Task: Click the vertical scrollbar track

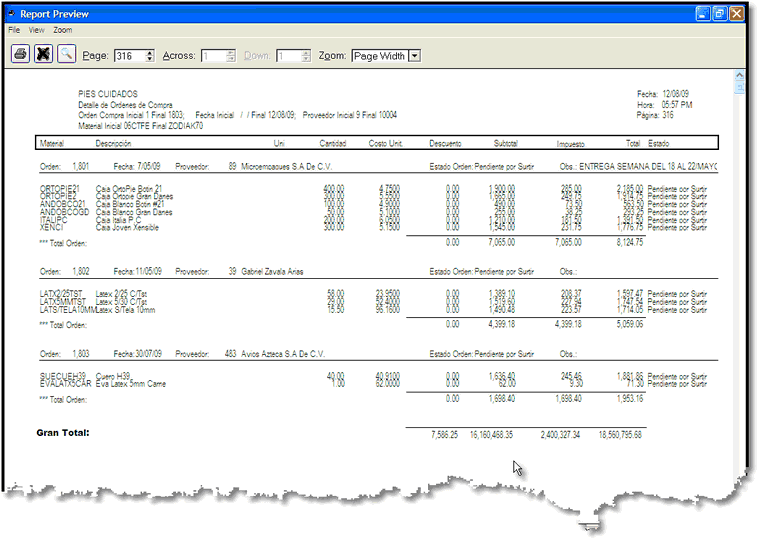Action: tap(740, 300)
